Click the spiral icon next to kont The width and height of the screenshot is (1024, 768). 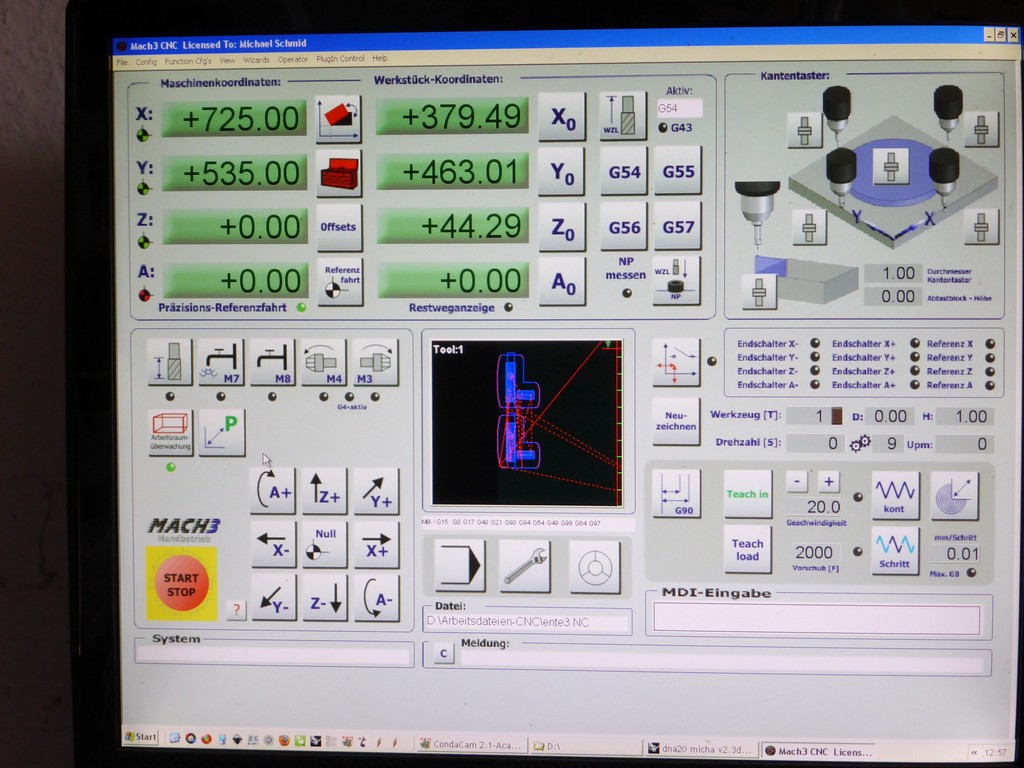954,494
